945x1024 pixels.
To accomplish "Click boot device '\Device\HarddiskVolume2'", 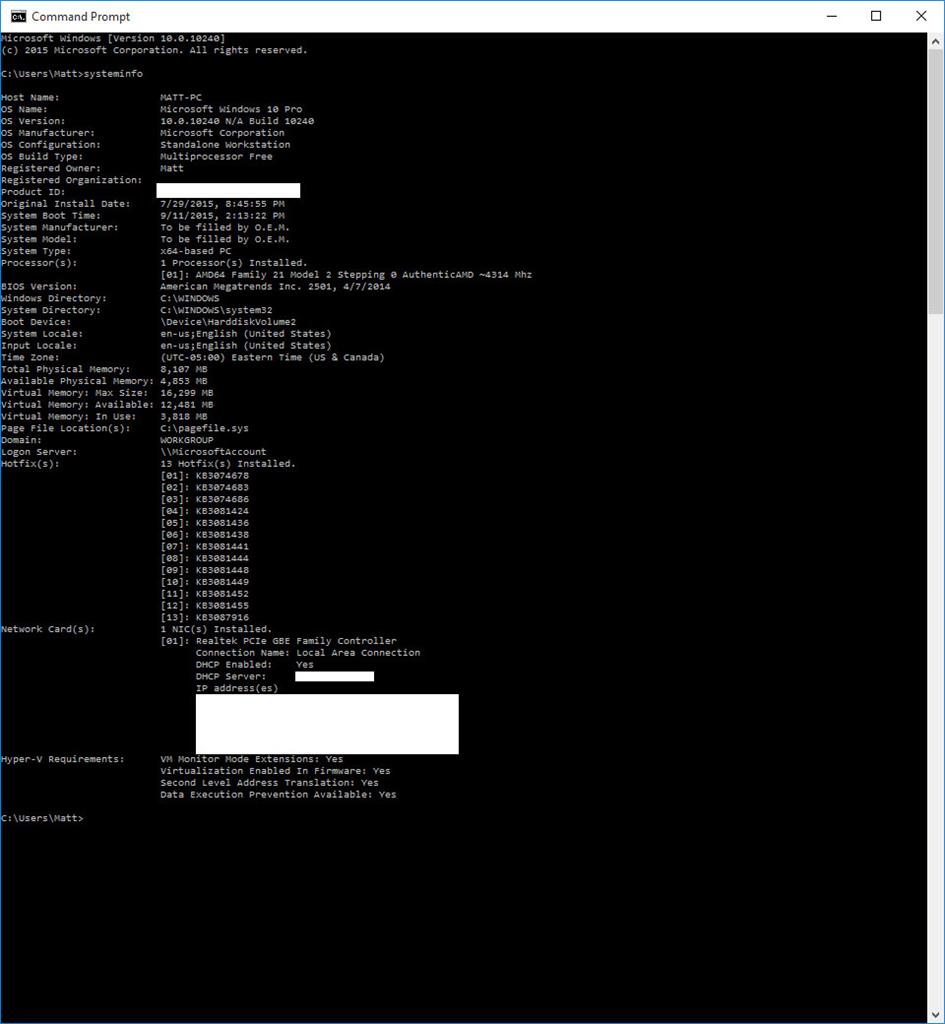I will [228, 321].
